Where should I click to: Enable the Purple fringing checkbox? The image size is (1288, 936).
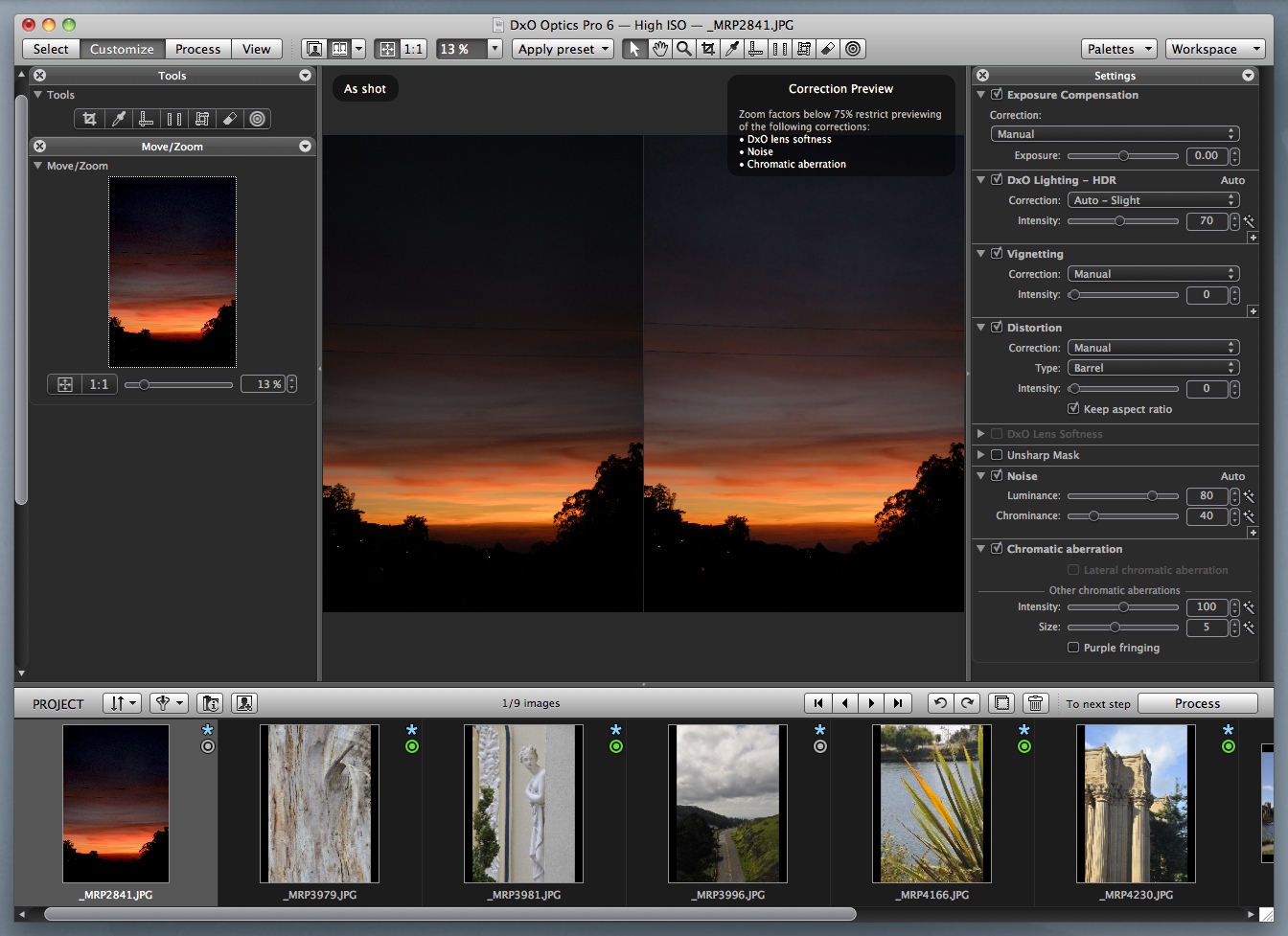point(1073,648)
